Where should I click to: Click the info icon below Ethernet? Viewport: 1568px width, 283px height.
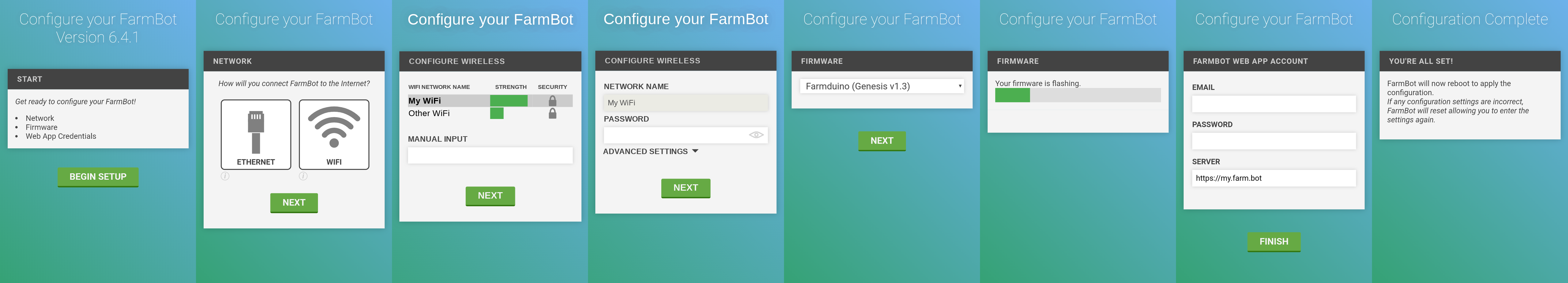click(225, 177)
